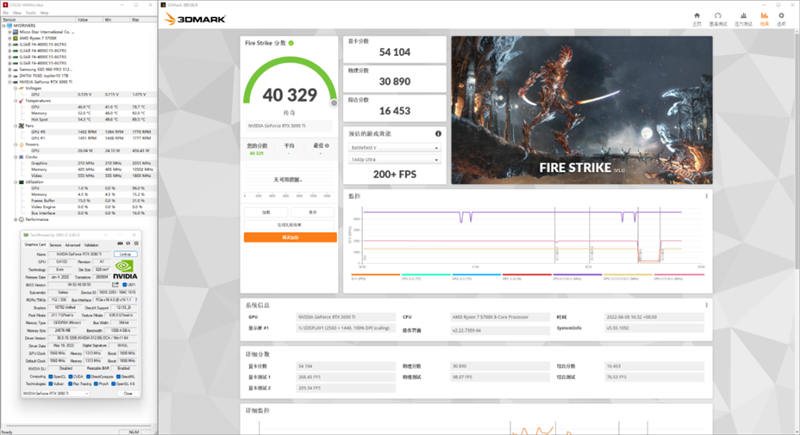Toggle the Ray Tracing checkbox in GPU-Z

[x=70, y=384]
